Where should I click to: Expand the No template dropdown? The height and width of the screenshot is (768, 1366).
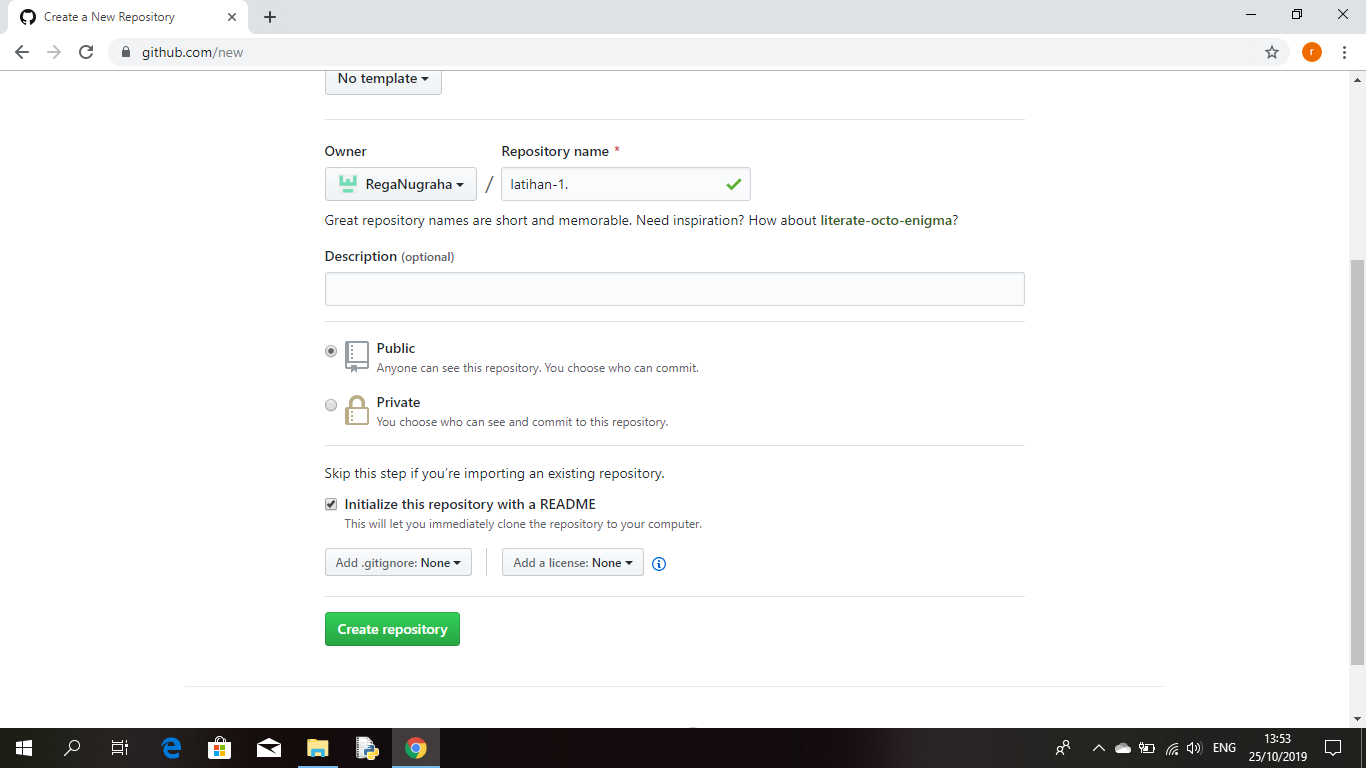383,79
